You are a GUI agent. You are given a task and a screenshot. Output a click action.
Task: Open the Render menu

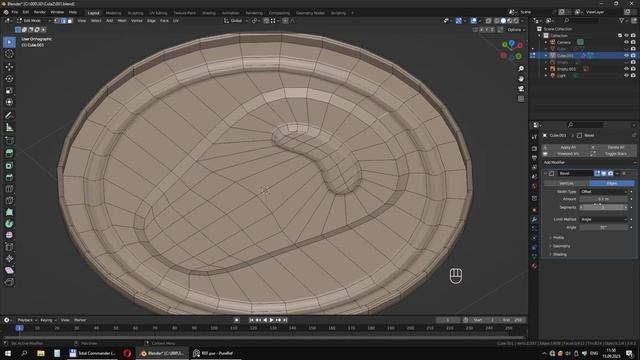pyautogui.click(x=40, y=12)
